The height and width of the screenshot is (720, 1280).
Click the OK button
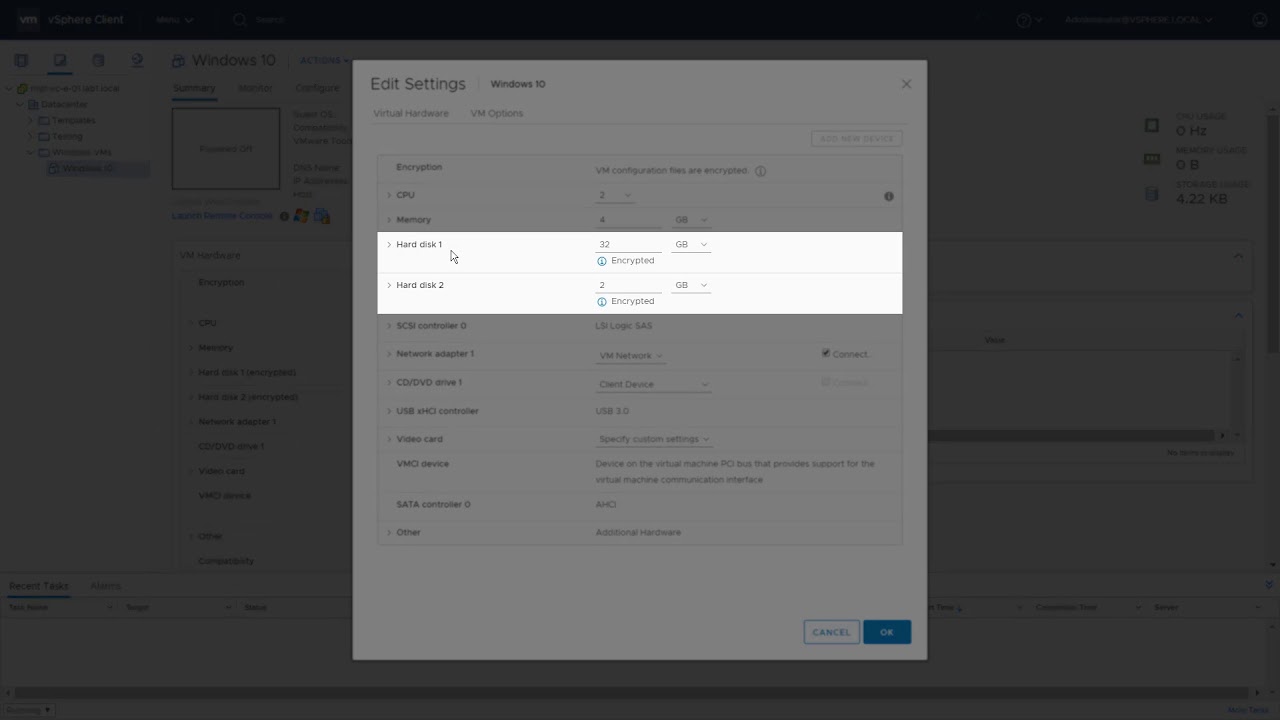[x=886, y=632]
